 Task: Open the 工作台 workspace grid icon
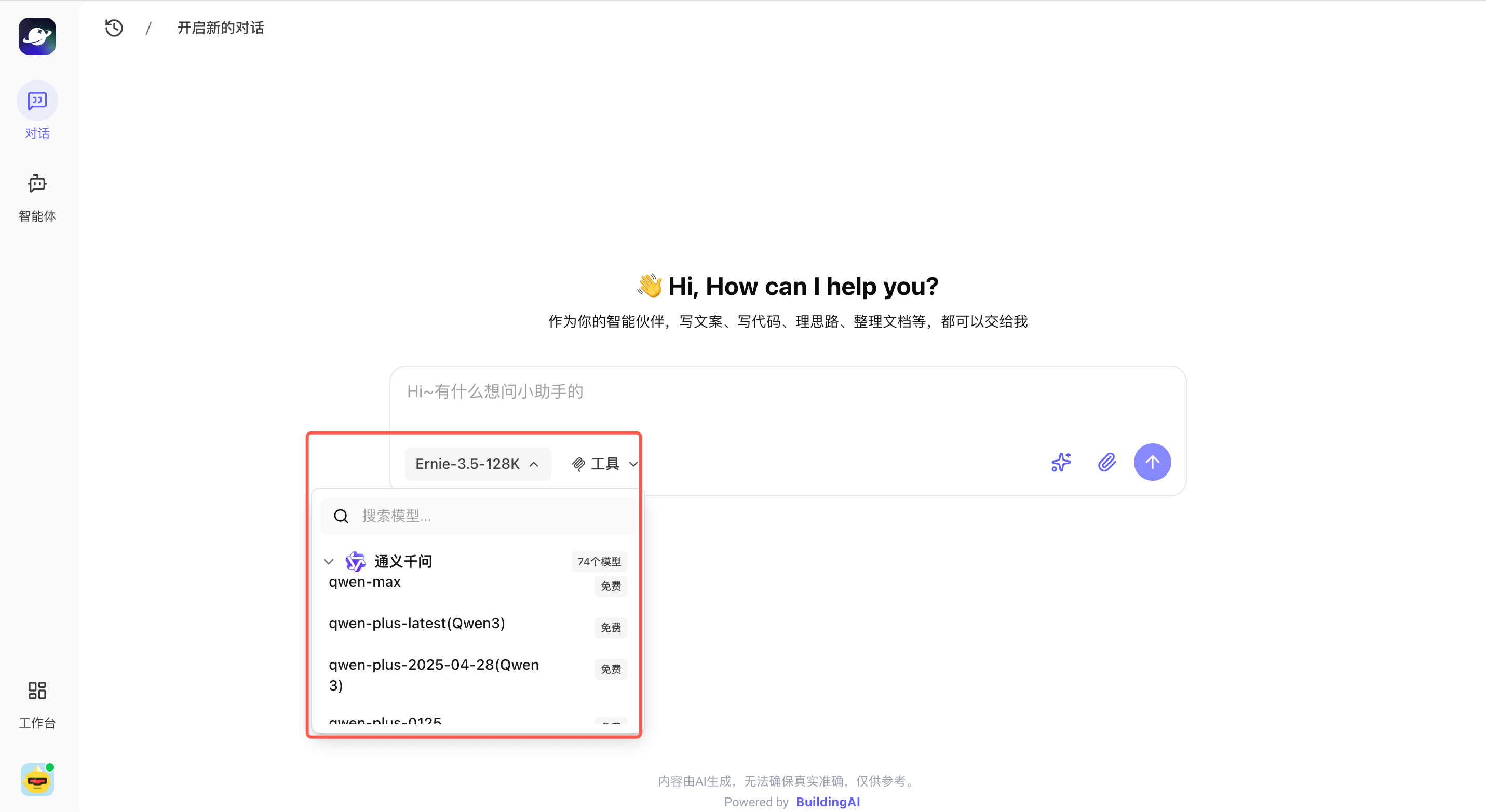pos(37,691)
